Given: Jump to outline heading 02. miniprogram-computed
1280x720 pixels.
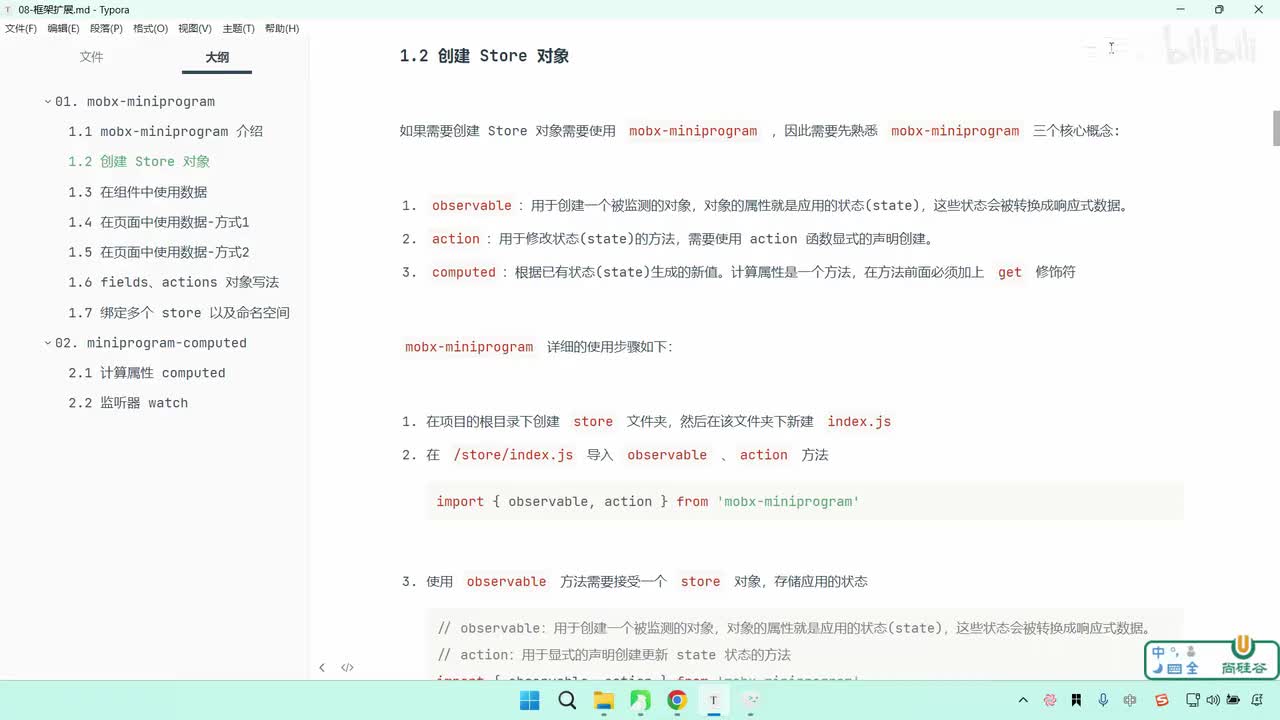Looking at the screenshot, I should tap(151, 343).
